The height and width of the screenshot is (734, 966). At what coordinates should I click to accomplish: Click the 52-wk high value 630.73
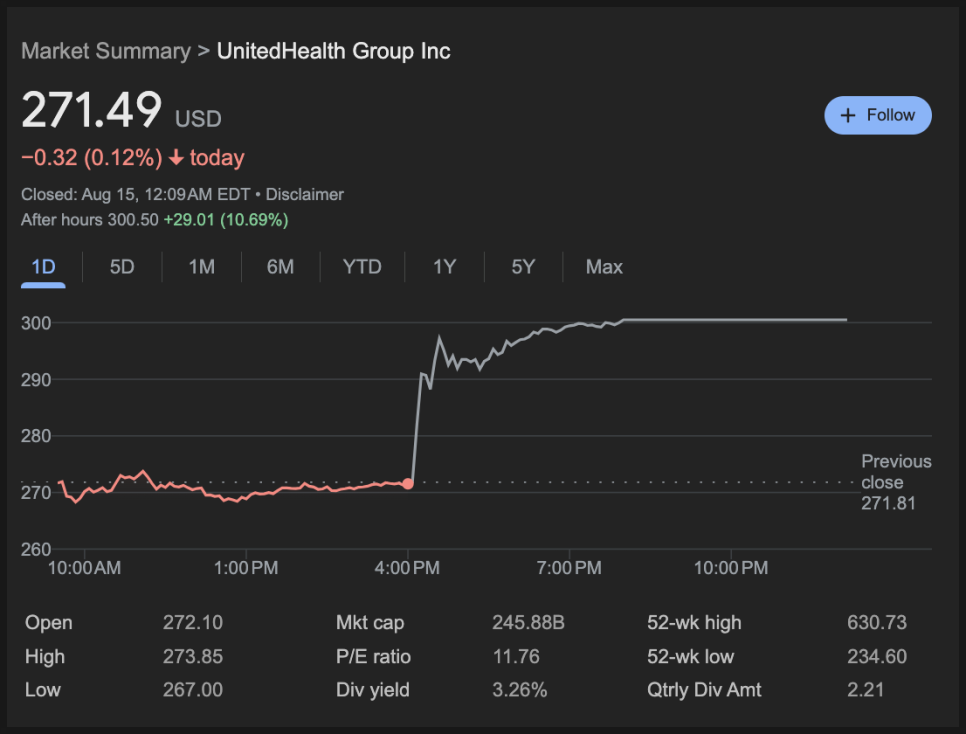[x=877, y=622]
